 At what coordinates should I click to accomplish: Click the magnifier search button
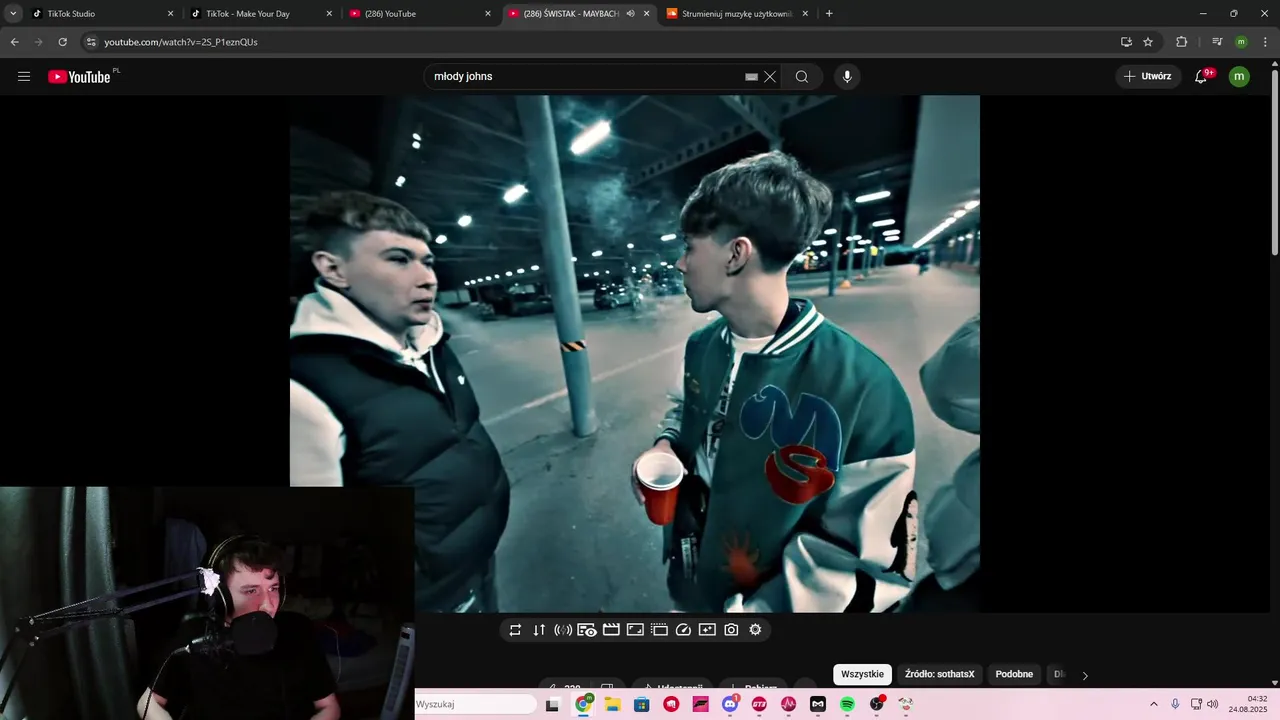[802, 76]
